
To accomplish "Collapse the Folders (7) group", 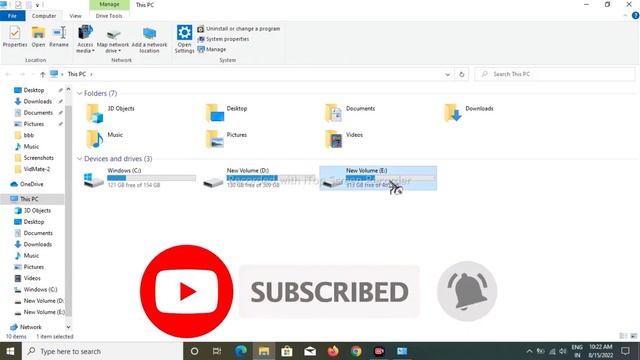I will click(x=79, y=93).
